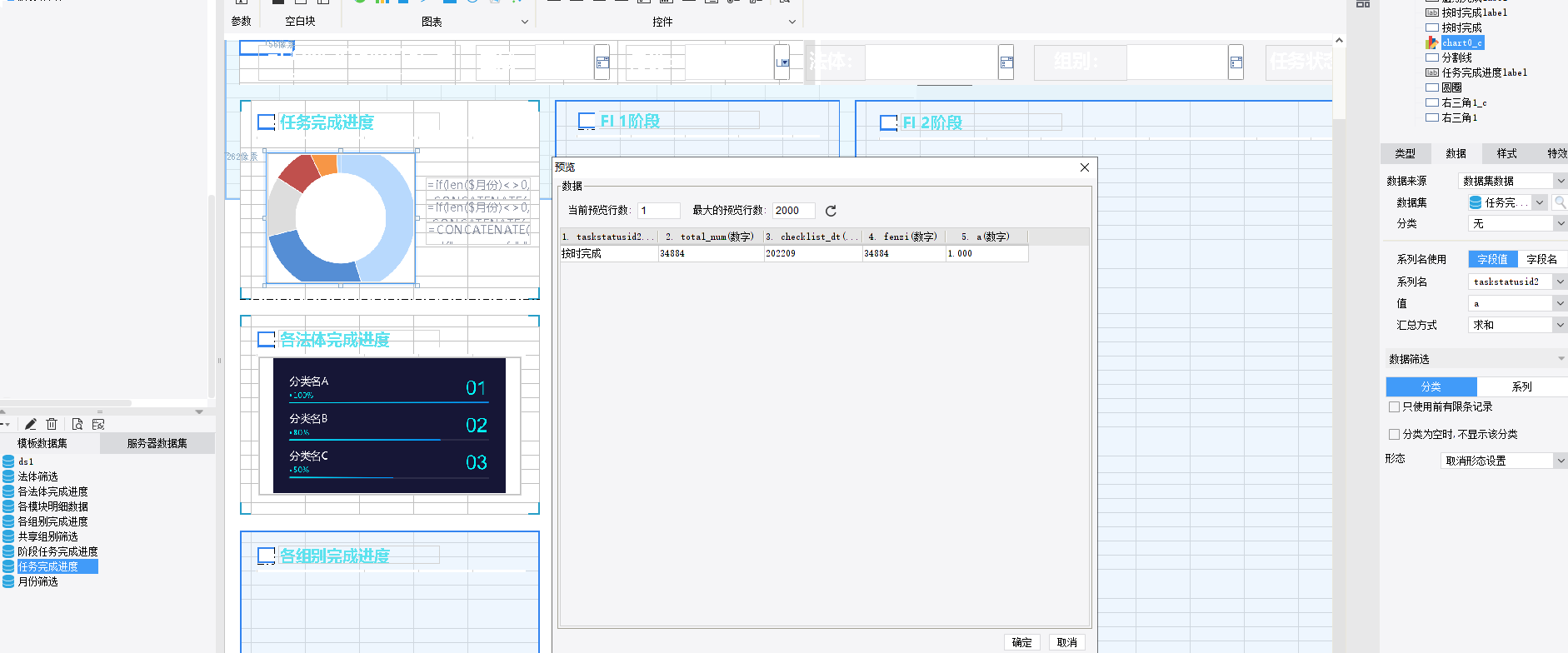Click the 202209 cell in preview table
The height and width of the screenshot is (653, 1568).
point(813,253)
